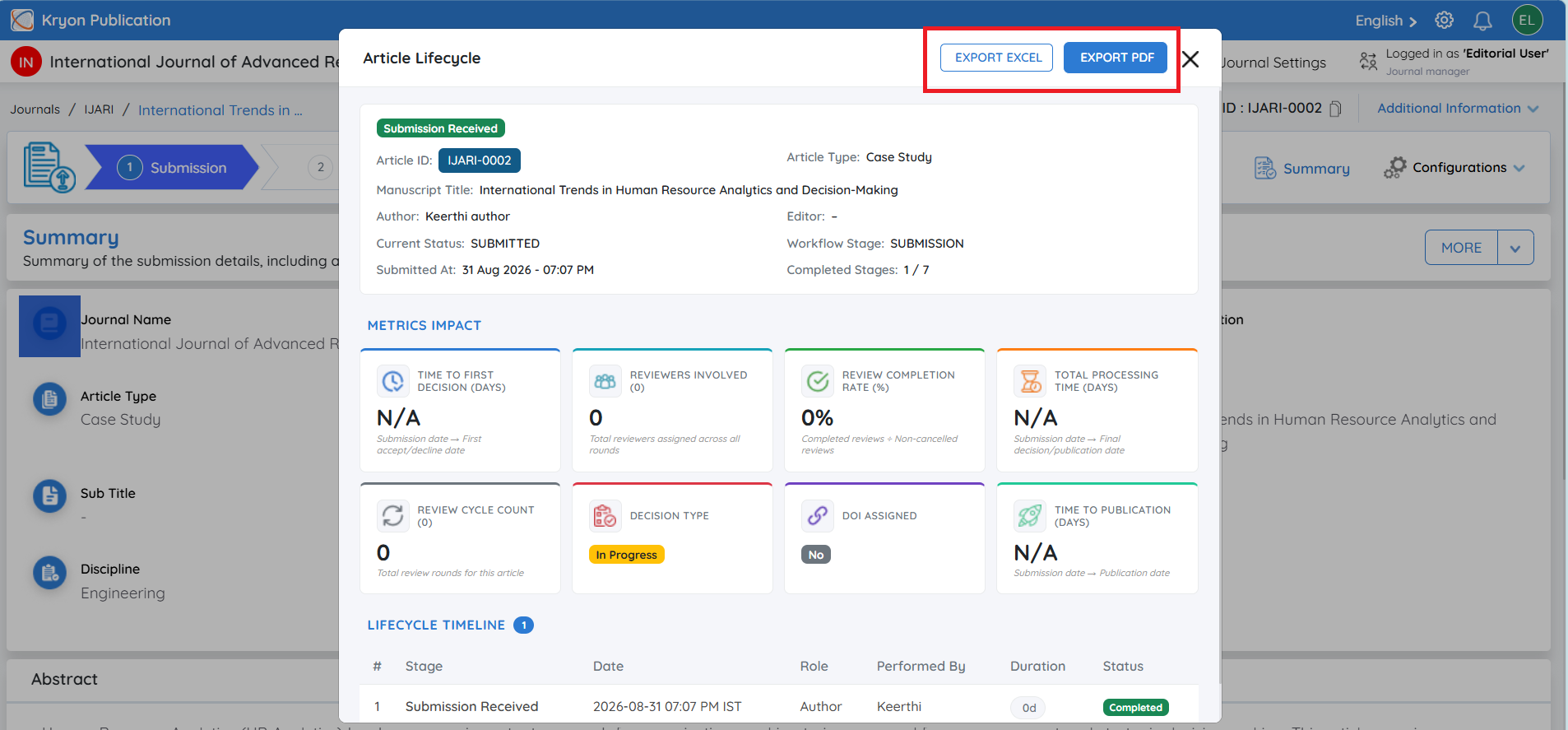The height and width of the screenshot is (730, 1568).
Task: Open the Summary tab
Action: pos(1301,168)
